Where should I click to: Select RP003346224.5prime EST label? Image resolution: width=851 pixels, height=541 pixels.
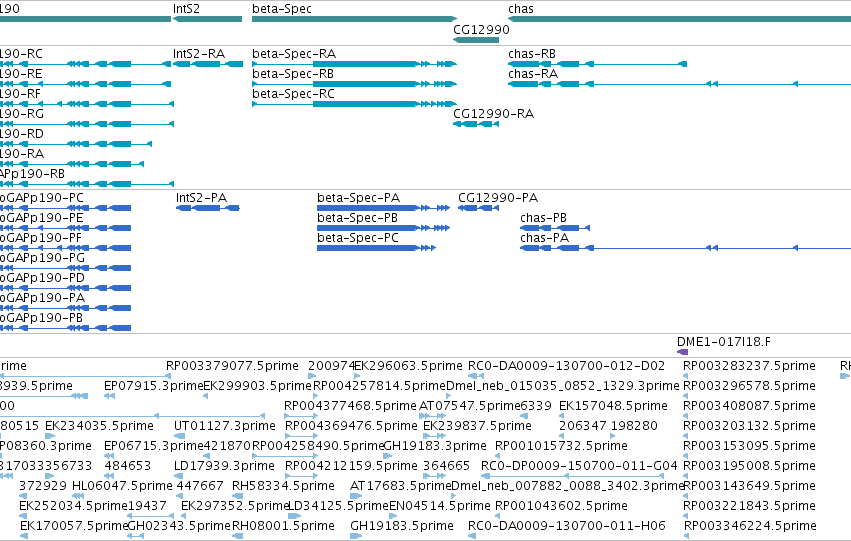coord(750,526)
